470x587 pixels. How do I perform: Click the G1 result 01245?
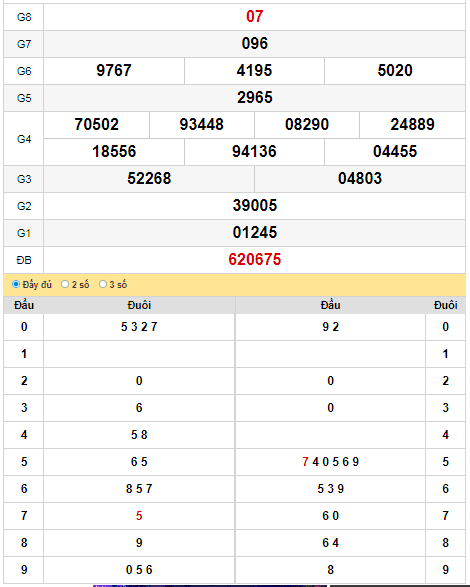tap(255, 232)
